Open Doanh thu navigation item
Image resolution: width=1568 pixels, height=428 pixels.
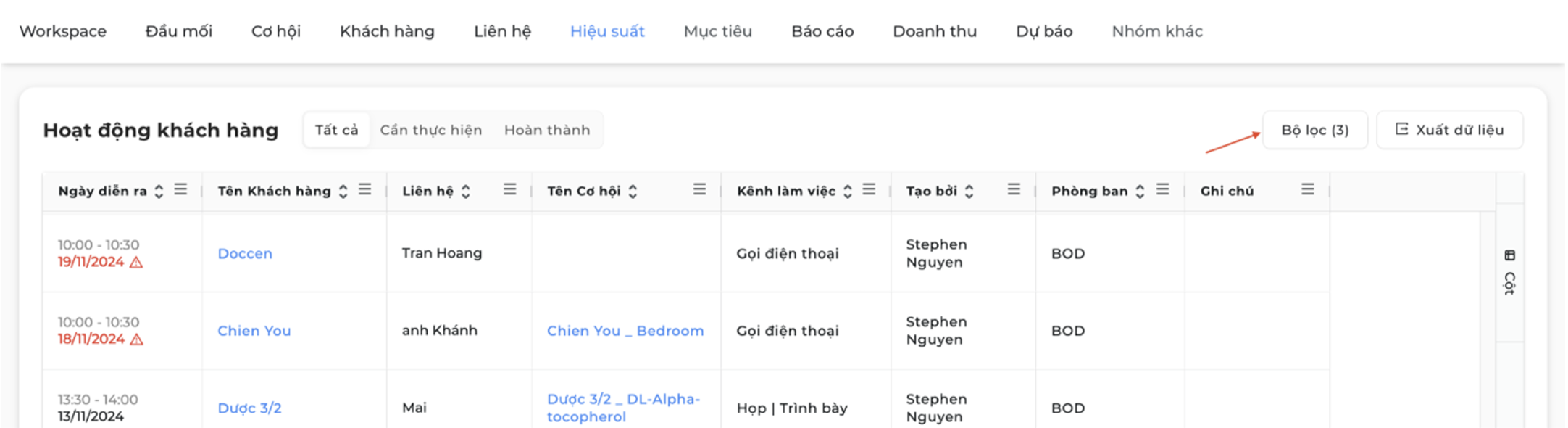pos(935,31)
